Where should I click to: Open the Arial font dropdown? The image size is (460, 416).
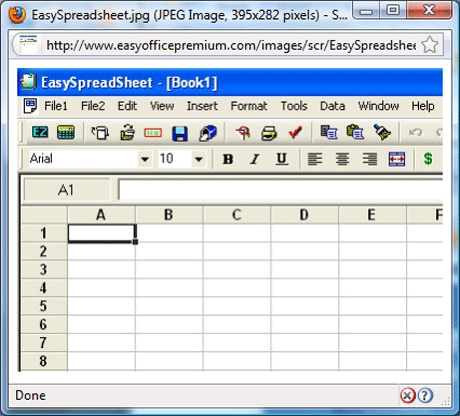tap(145, 159)
